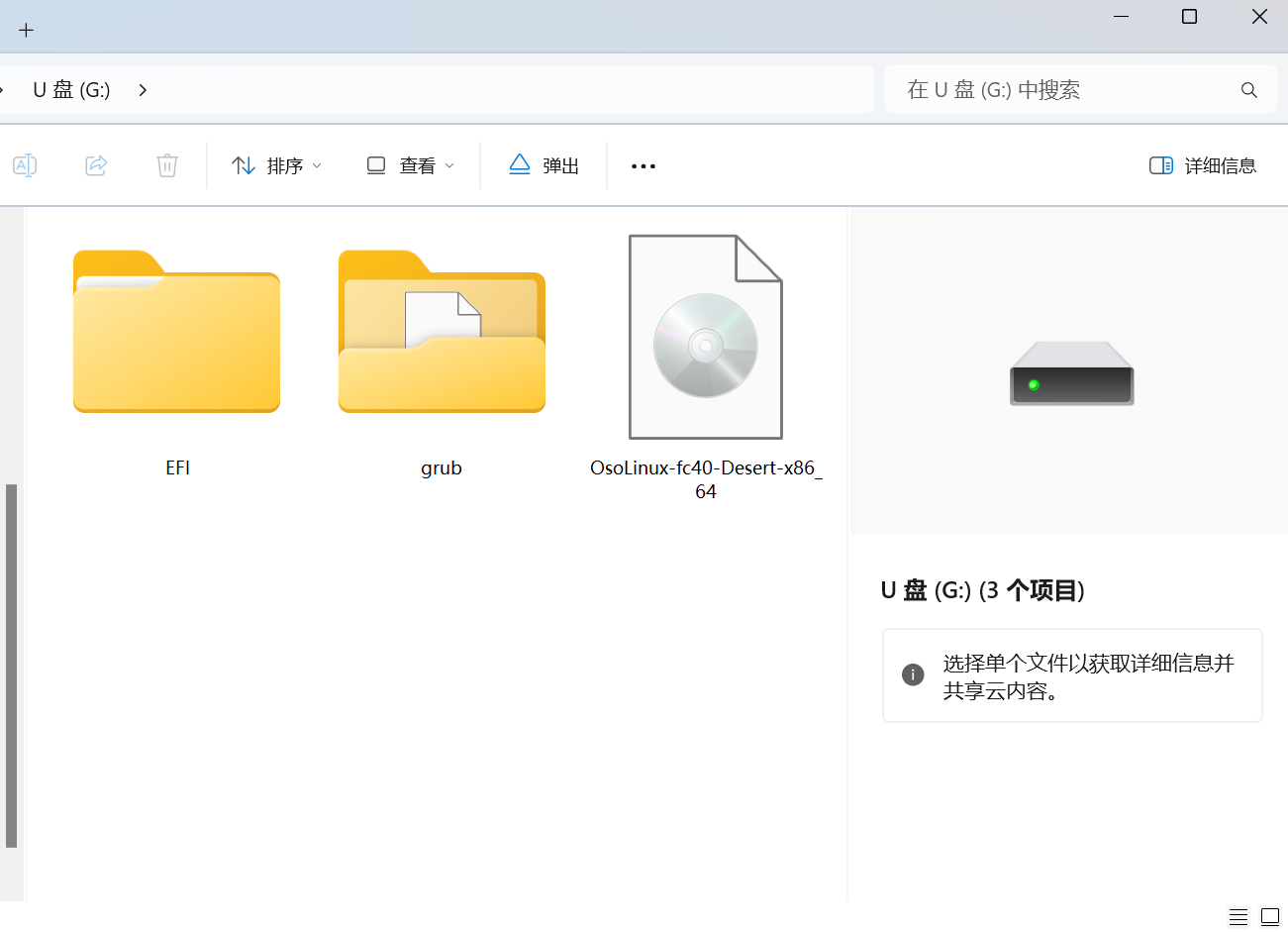The height and width of the screenshot is (932, 1288).
Task: Click the Delete trash icon
Action: pyautogui.click(x=166, y=165)
